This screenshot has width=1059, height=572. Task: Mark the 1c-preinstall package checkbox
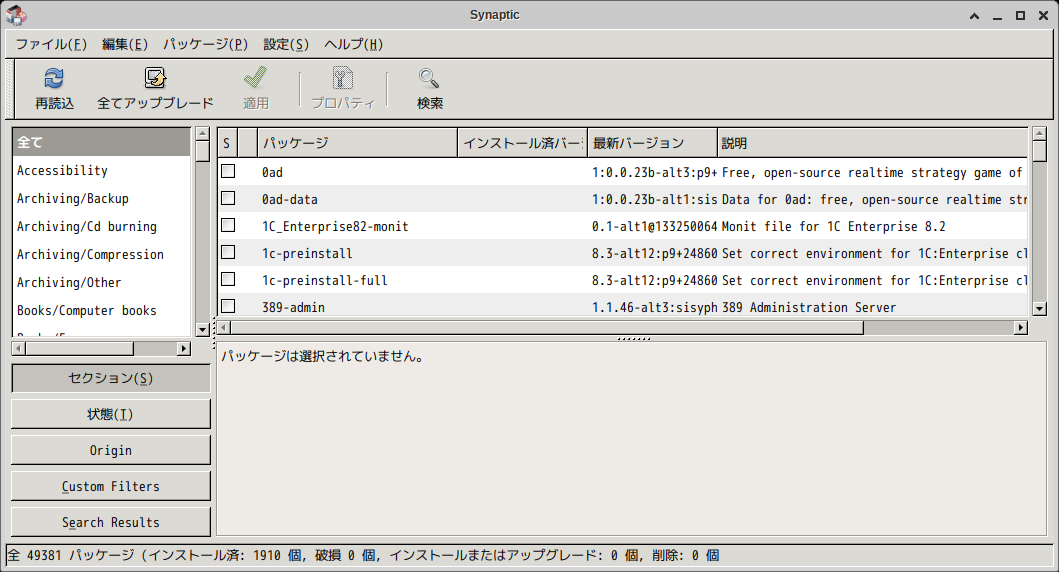tap(228, 253)
